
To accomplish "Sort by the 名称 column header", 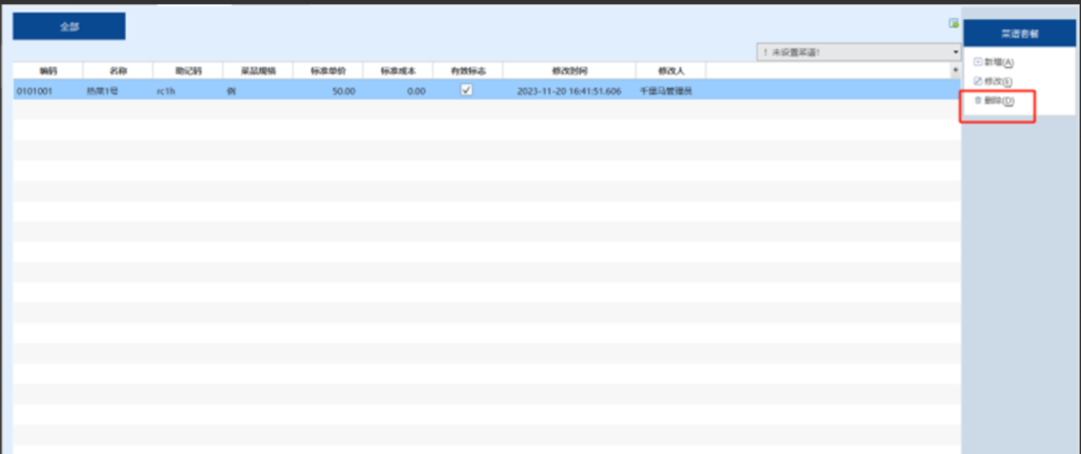I will pos(118,71).
